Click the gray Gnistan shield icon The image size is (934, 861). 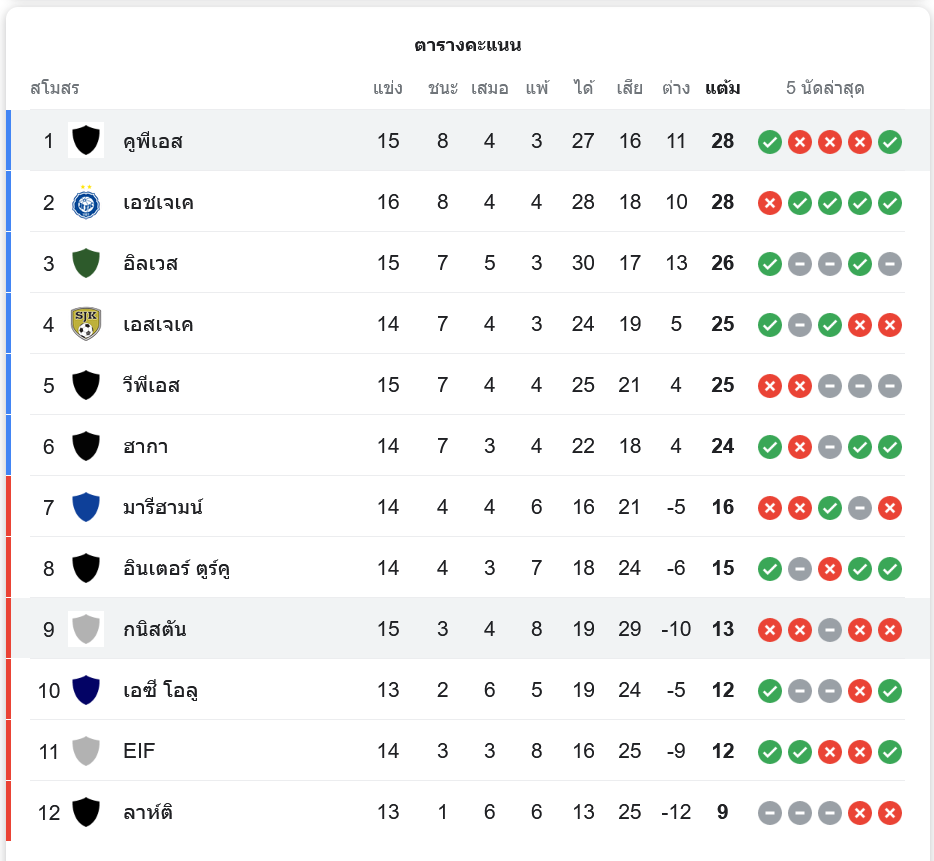point(86,629)
